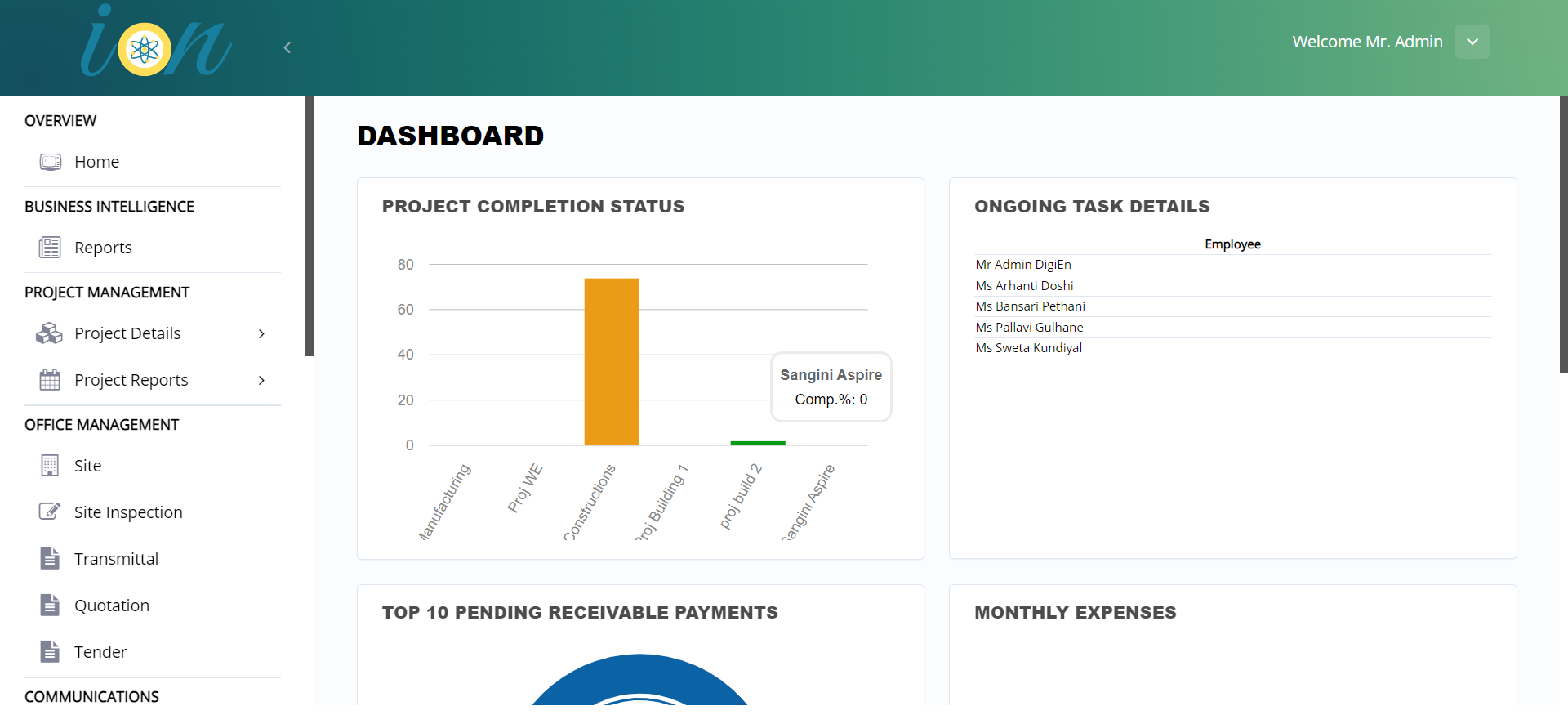Open the Welcome Mr. Admin dropdown arrow
Screen dimensions: 1568x715
[x=1472, y=42]
